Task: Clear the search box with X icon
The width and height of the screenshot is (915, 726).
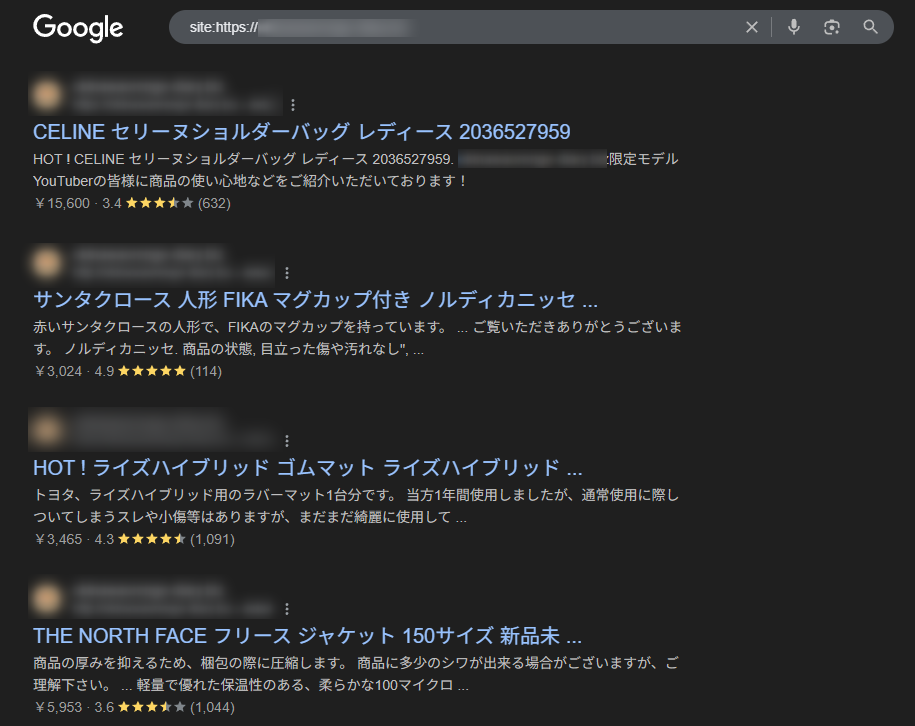Action: point(752,27)
